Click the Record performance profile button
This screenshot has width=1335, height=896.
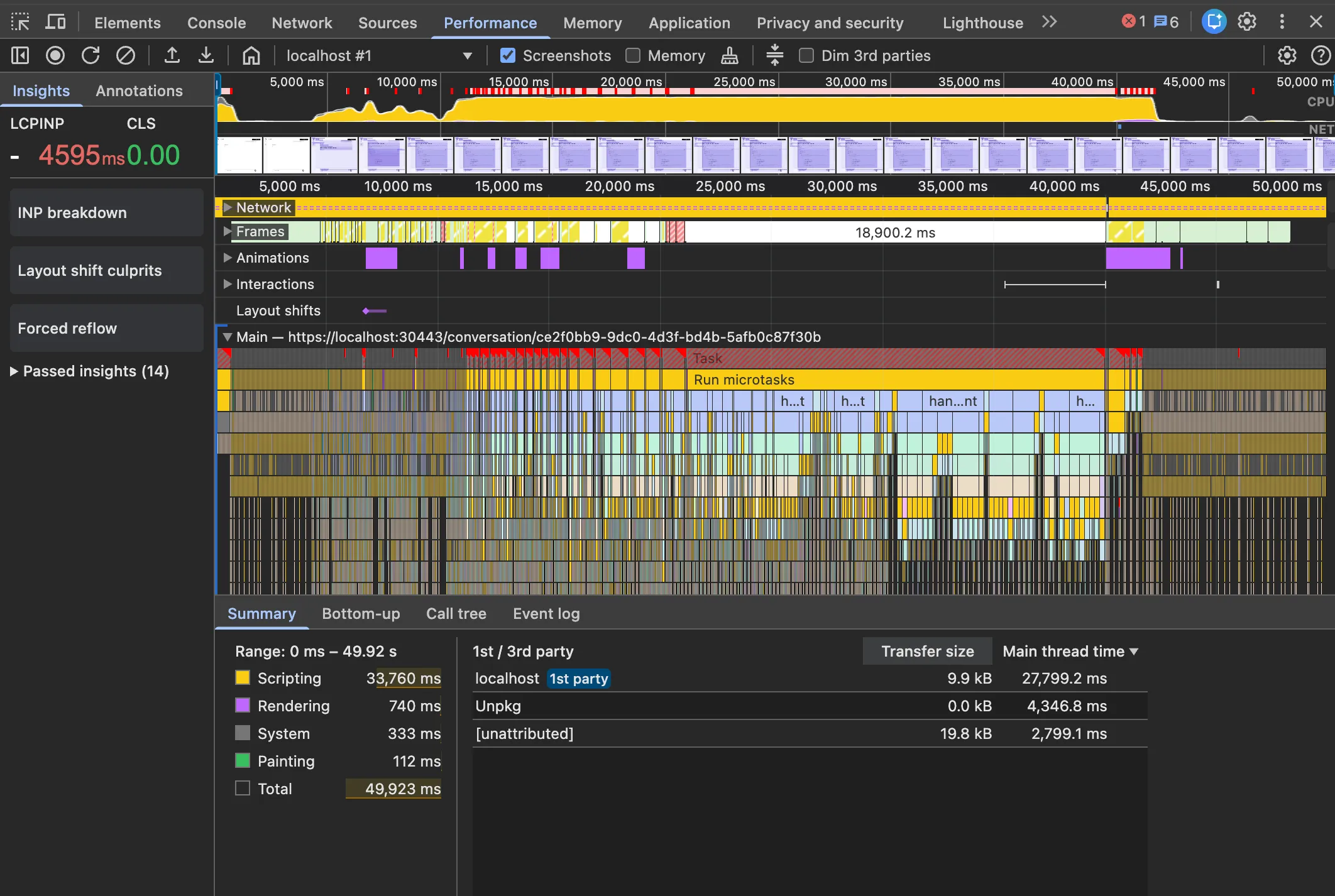coord(55,56)
